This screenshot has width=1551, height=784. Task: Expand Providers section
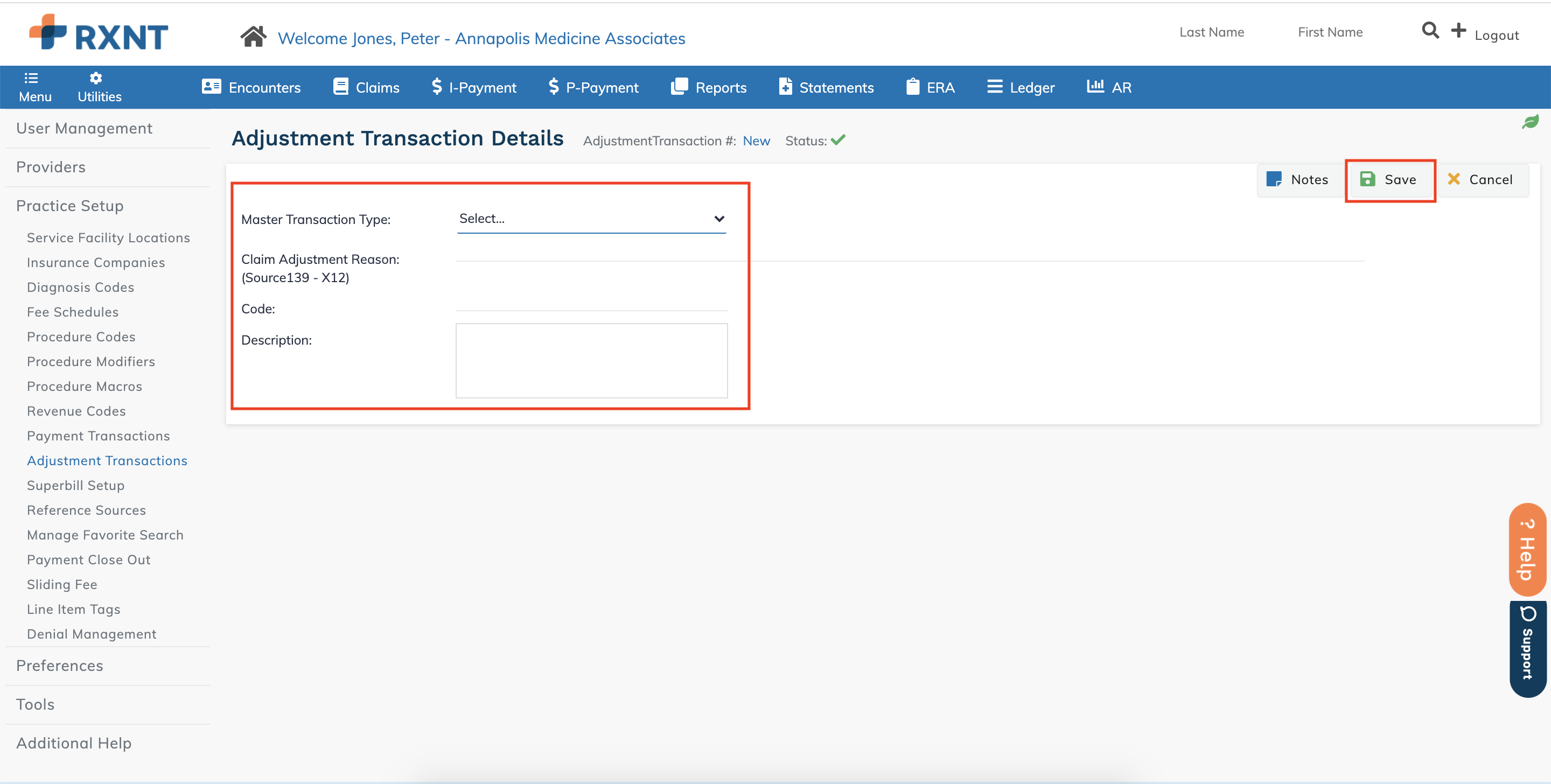tap(51, 167)
